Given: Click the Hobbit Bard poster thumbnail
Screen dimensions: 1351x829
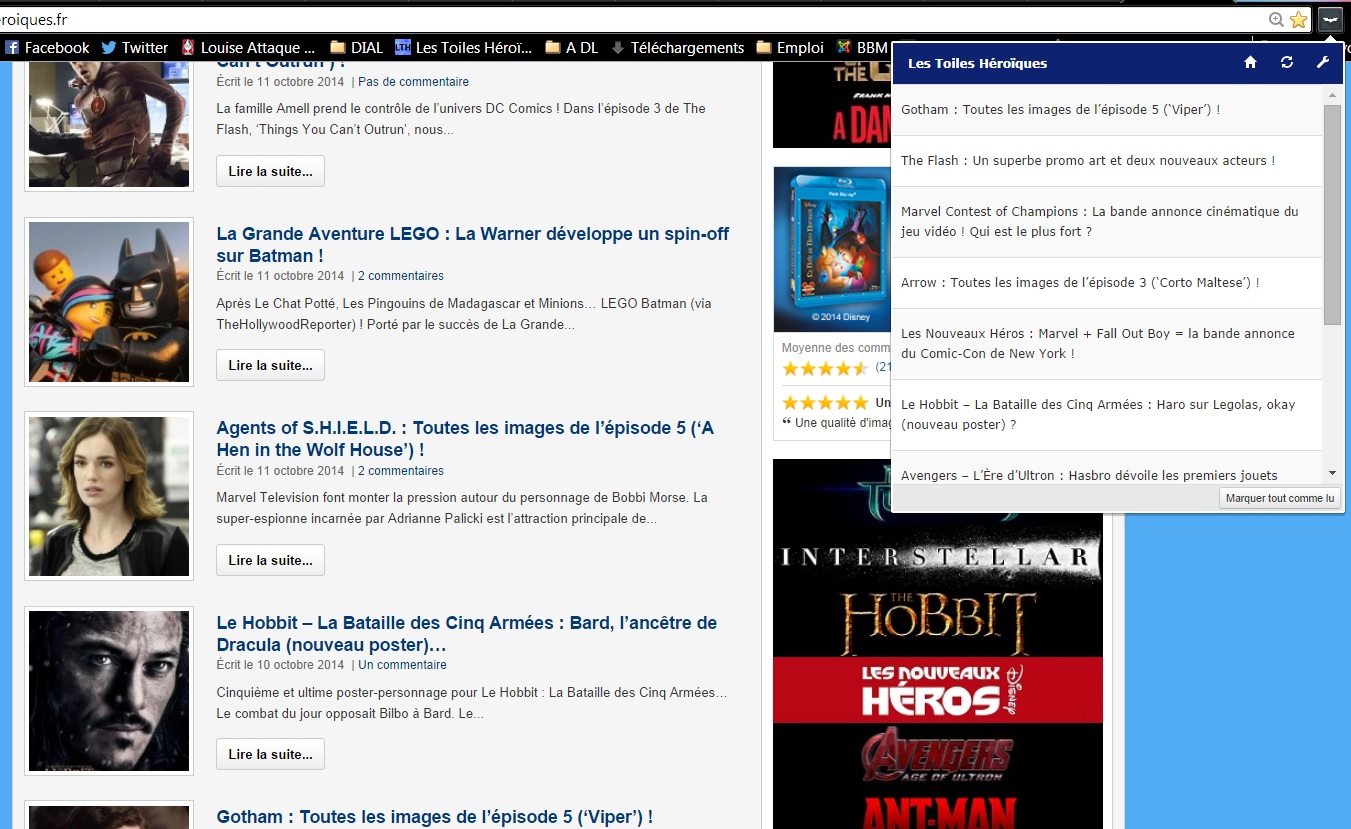Looking at the screenshot, I should [x=109, y=691].
